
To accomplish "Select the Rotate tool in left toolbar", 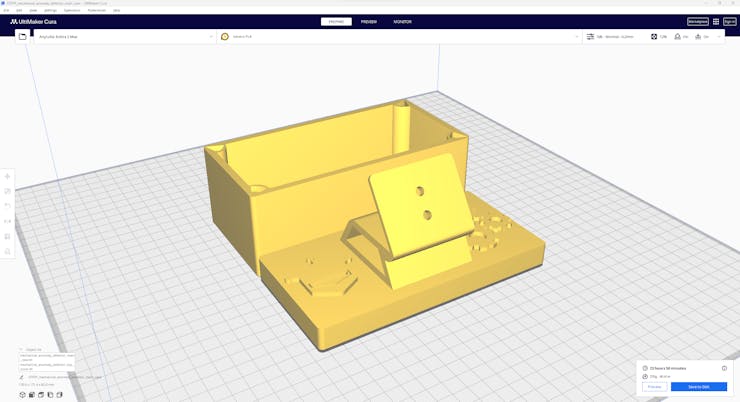I will [7, 206].
